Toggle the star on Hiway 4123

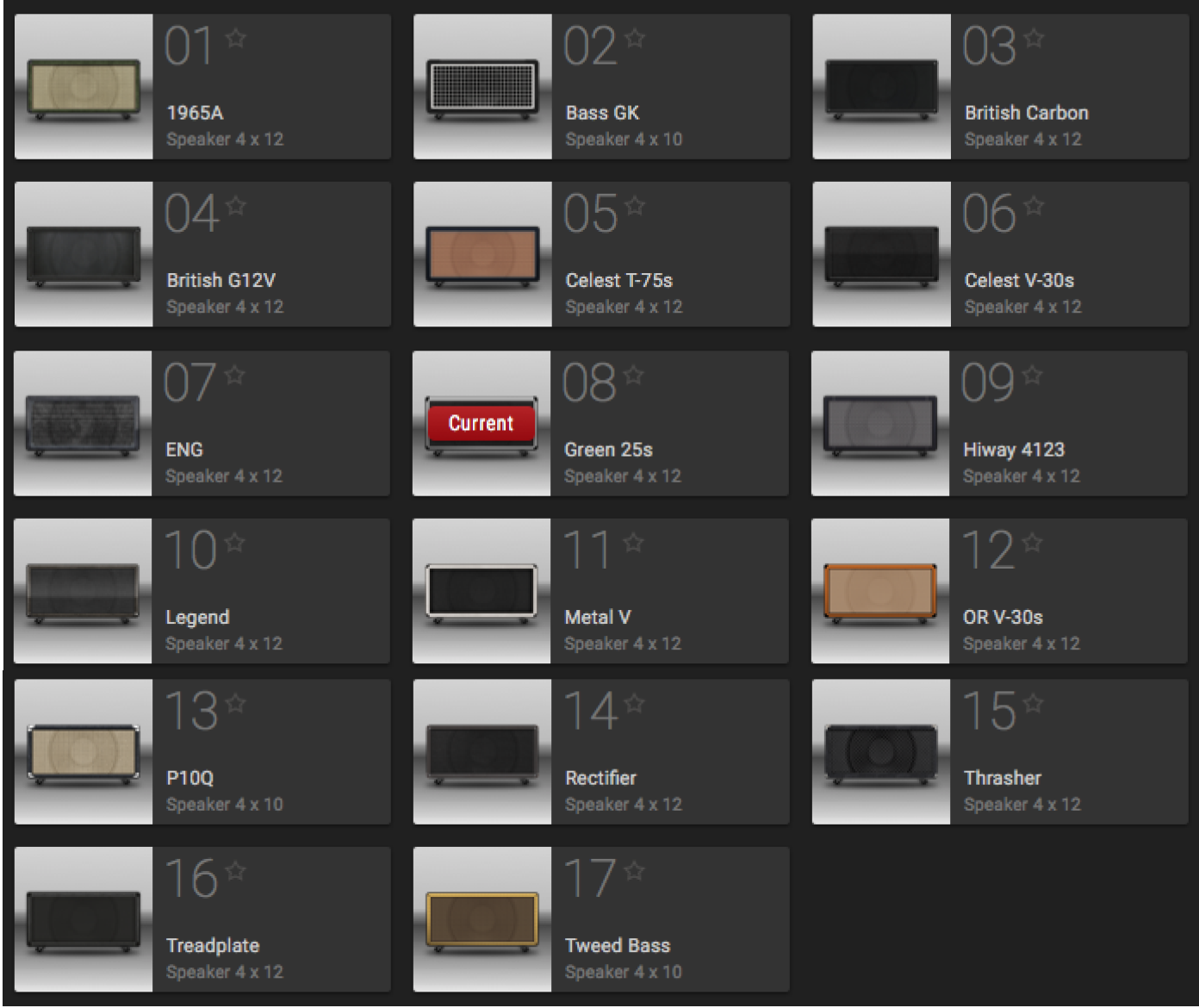tap(1033, 375)
